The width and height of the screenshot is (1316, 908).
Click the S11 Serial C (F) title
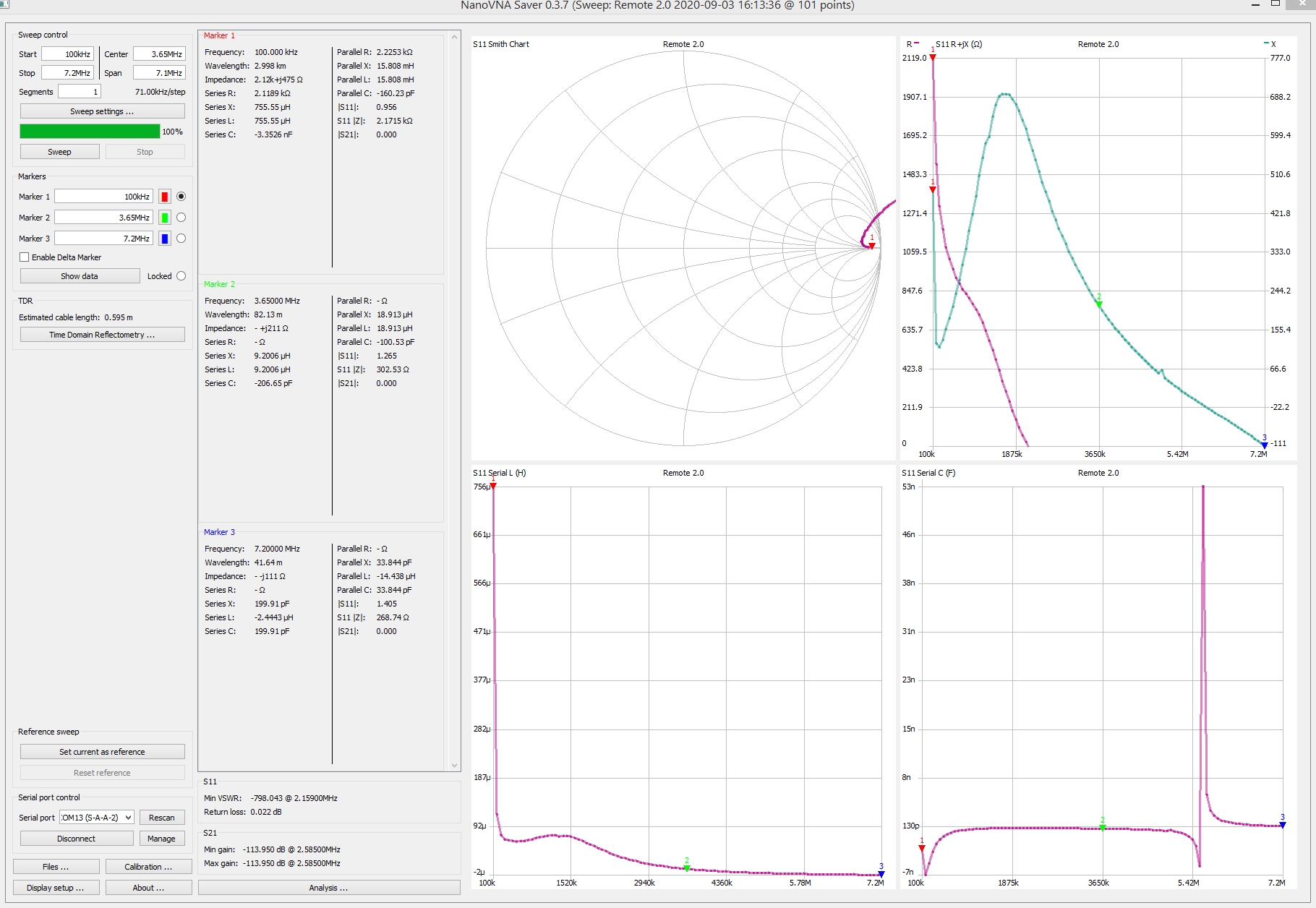pos(928,473)
